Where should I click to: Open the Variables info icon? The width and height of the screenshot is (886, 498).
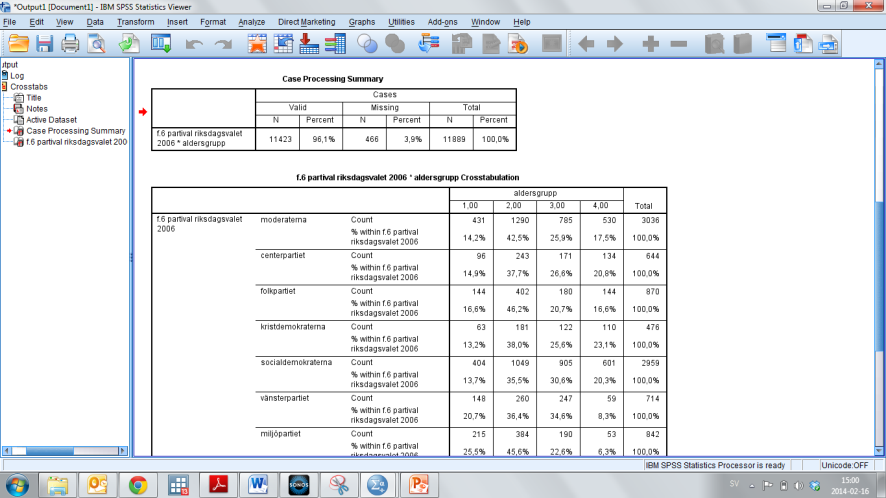point(335,44)
